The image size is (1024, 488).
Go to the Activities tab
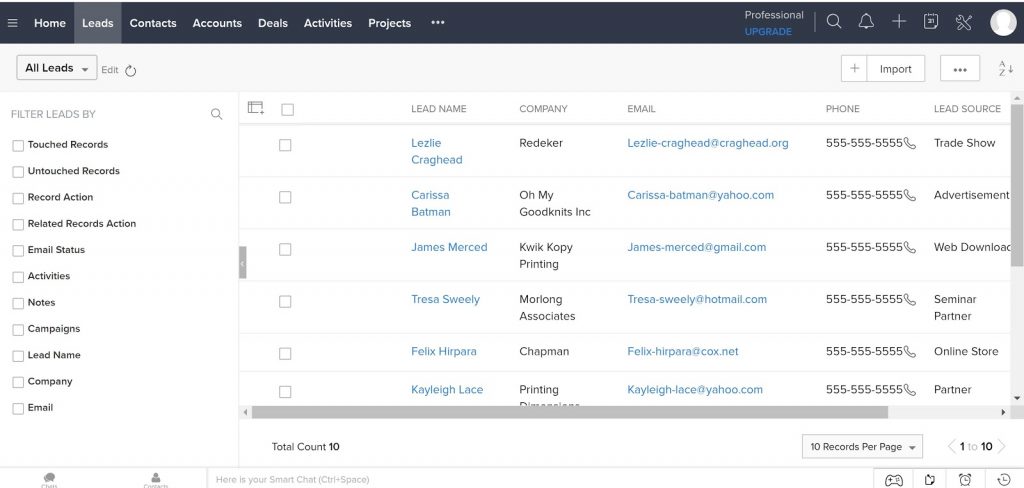[x=328, y=23]
